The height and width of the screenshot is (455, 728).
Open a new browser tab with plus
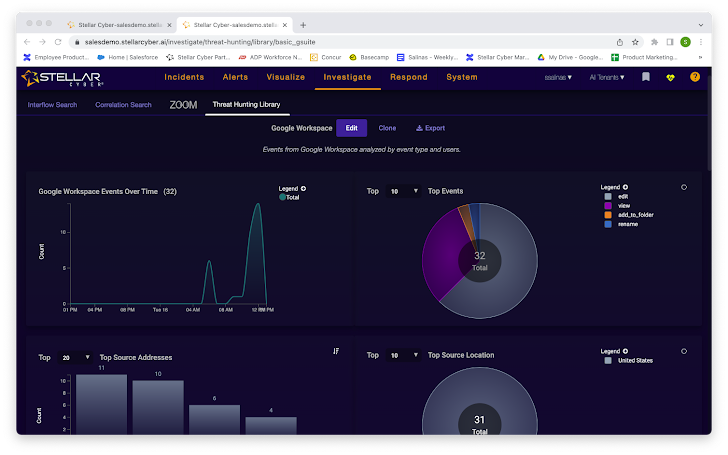[x=303, y=25]
